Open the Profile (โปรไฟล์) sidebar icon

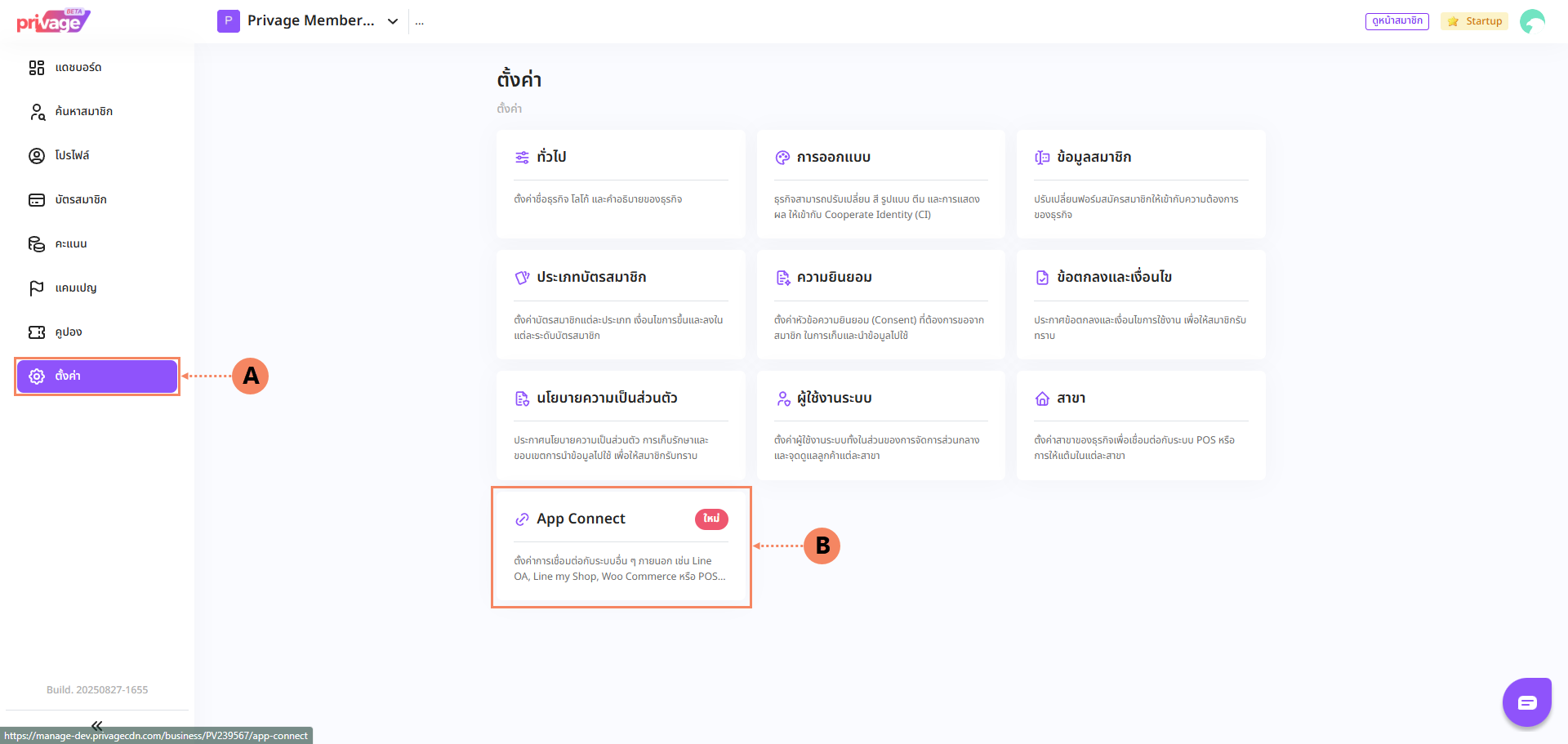click(x=37, y=156)
